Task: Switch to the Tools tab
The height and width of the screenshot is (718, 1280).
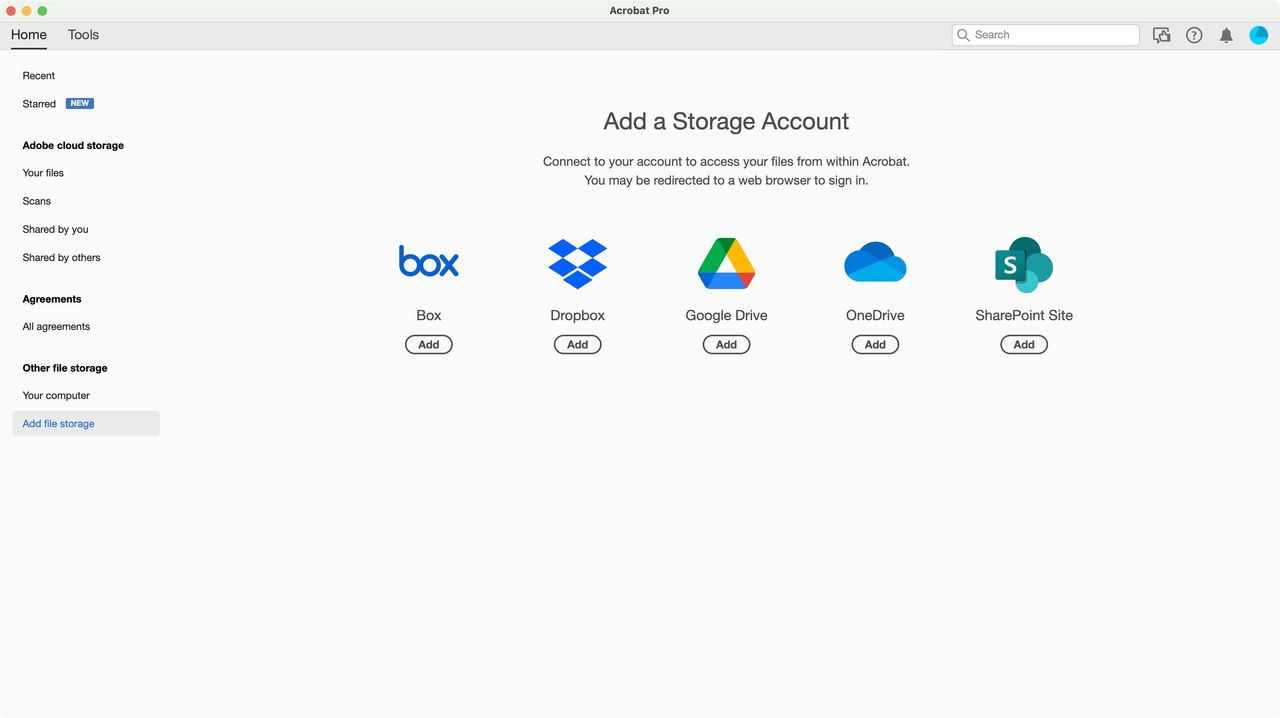Action: pyautogui.click(x=83, y=35)
